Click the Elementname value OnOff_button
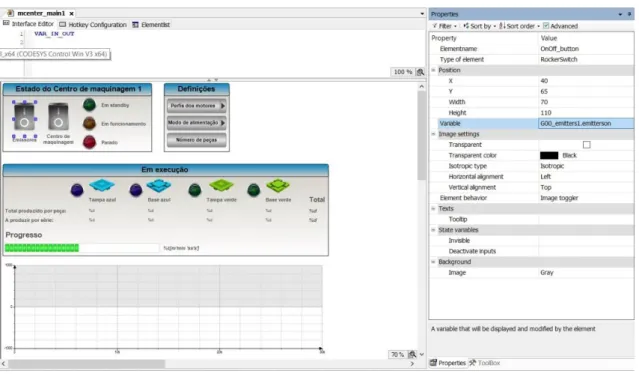The height and width of the screenshot is (374, 639). 586,49
